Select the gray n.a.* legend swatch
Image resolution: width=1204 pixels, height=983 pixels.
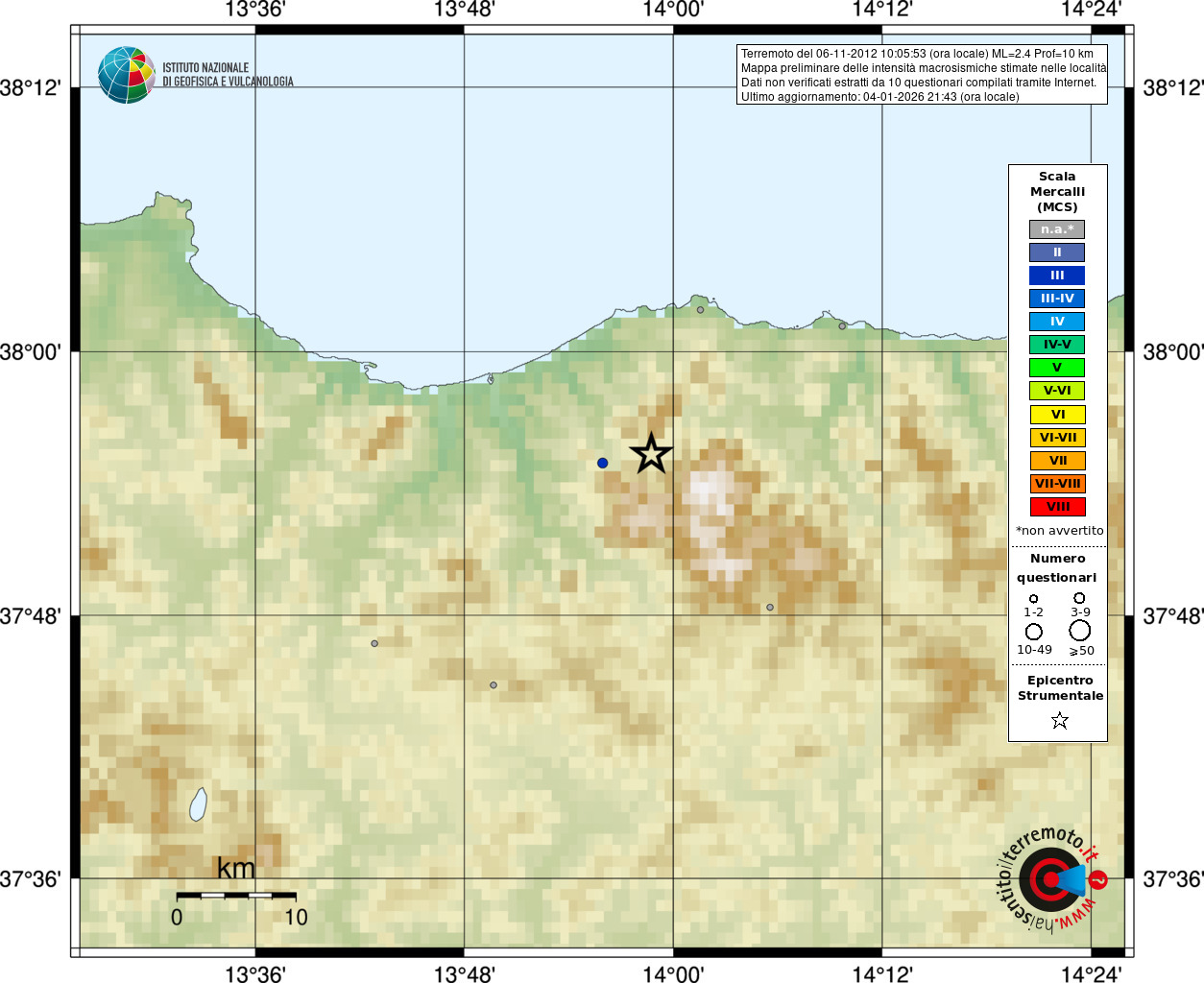click(1057, 229)
